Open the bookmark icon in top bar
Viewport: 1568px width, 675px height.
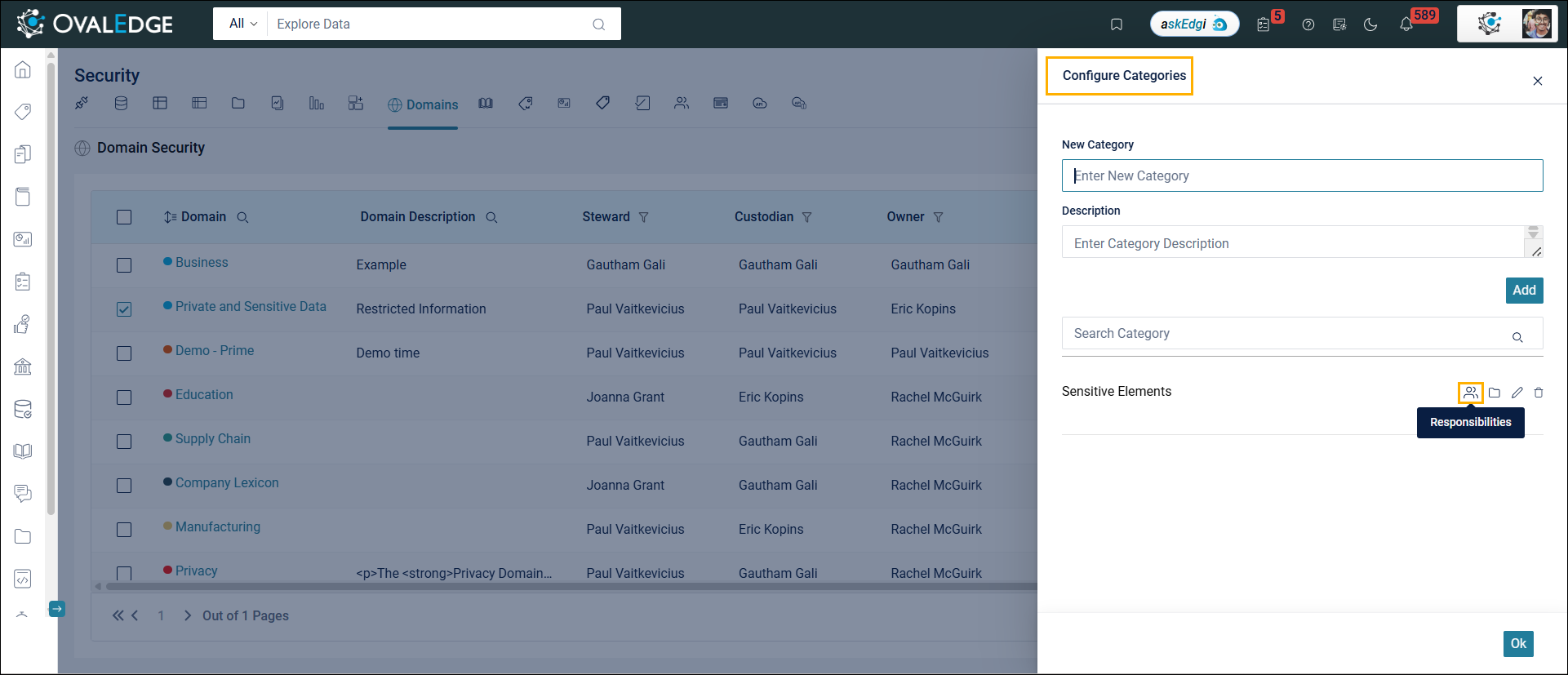pyautogui.click(x=1117, y=24)
